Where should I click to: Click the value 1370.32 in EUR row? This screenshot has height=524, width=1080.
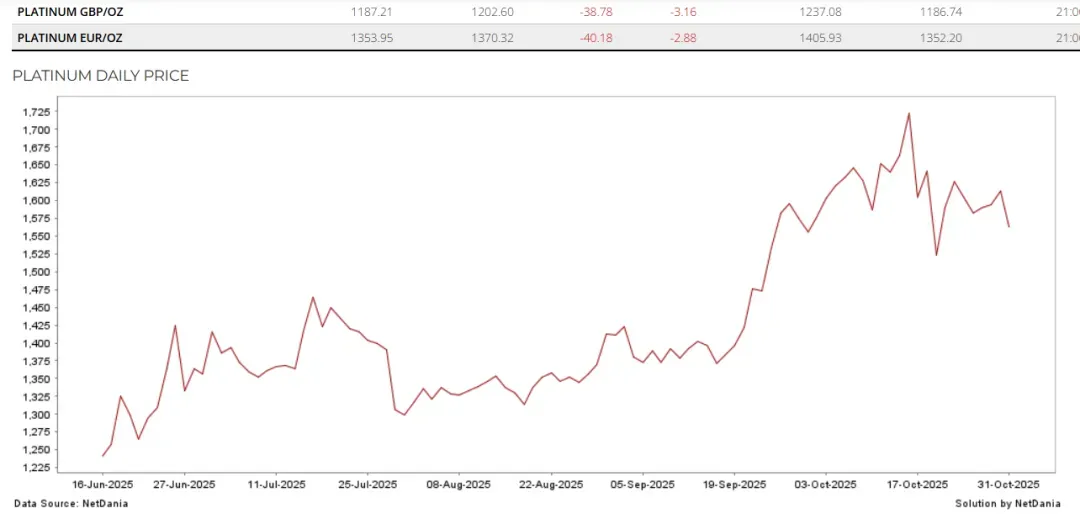coord(492,38)
